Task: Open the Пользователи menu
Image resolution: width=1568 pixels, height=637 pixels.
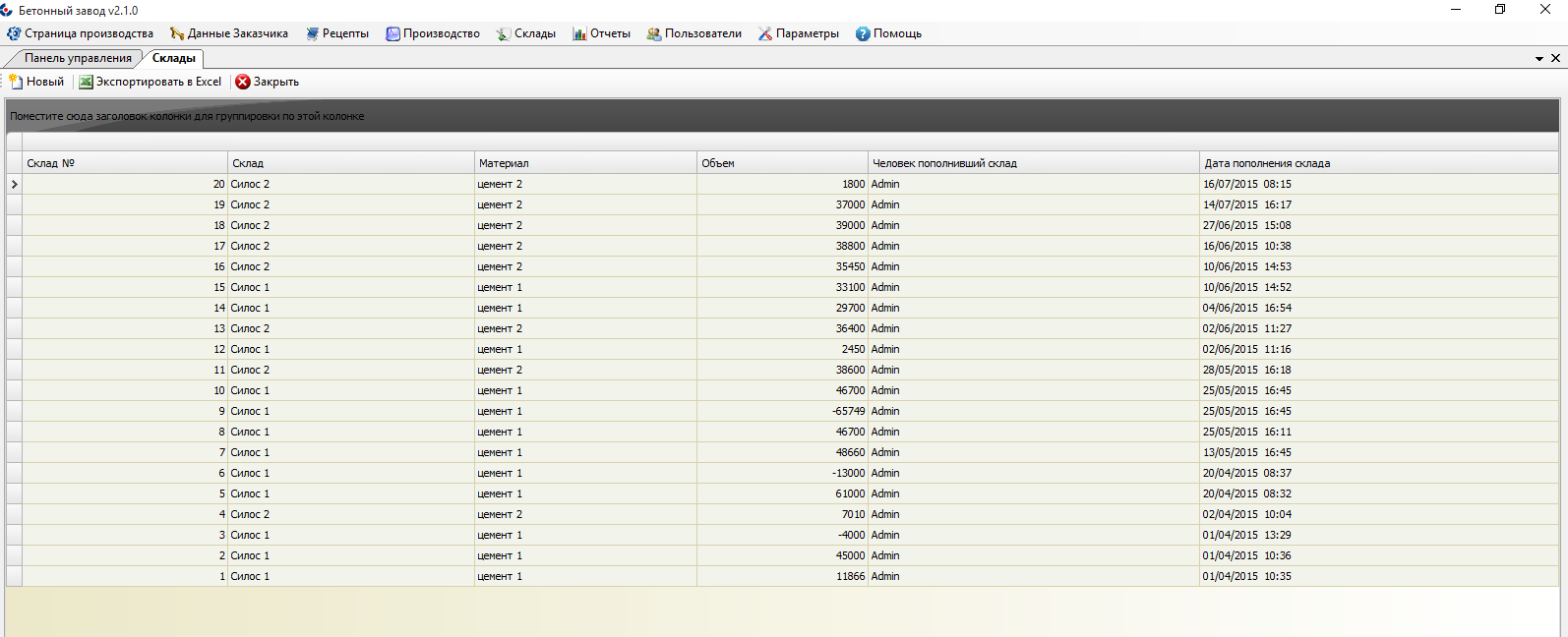Action: (694, 33)
